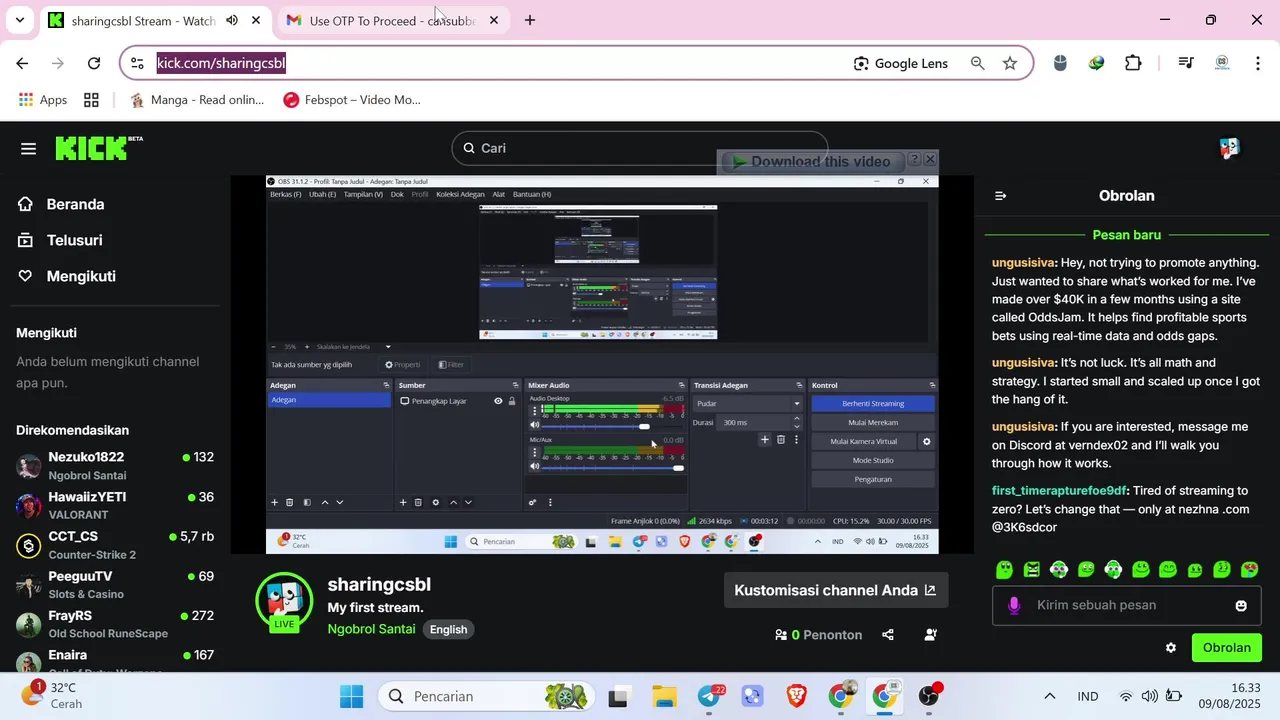
Task: Toggle the Penangkap Layar eye visibility in OBS
Action: tap(498, 401)
